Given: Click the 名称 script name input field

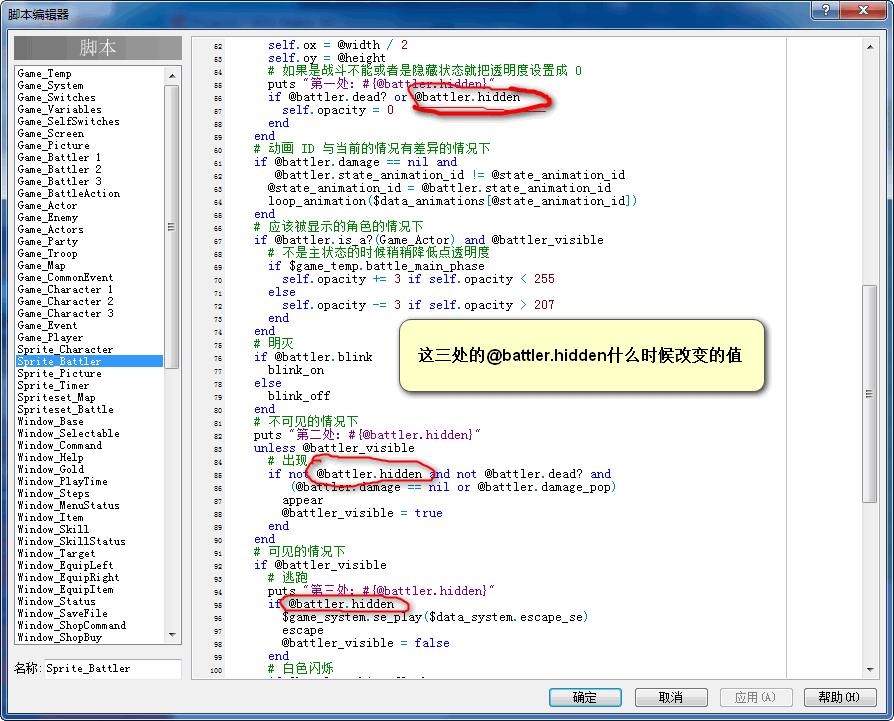Looking at the screenshot, I should point(113,669).
